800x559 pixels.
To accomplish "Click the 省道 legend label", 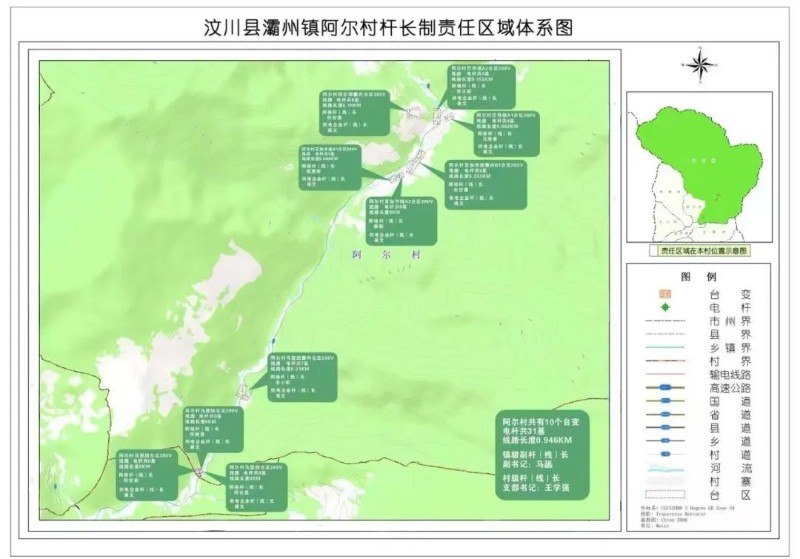I will pos(730,414).
